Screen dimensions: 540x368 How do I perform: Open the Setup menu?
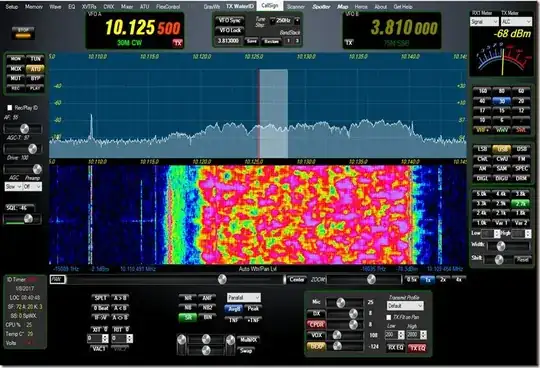[12, 7]
